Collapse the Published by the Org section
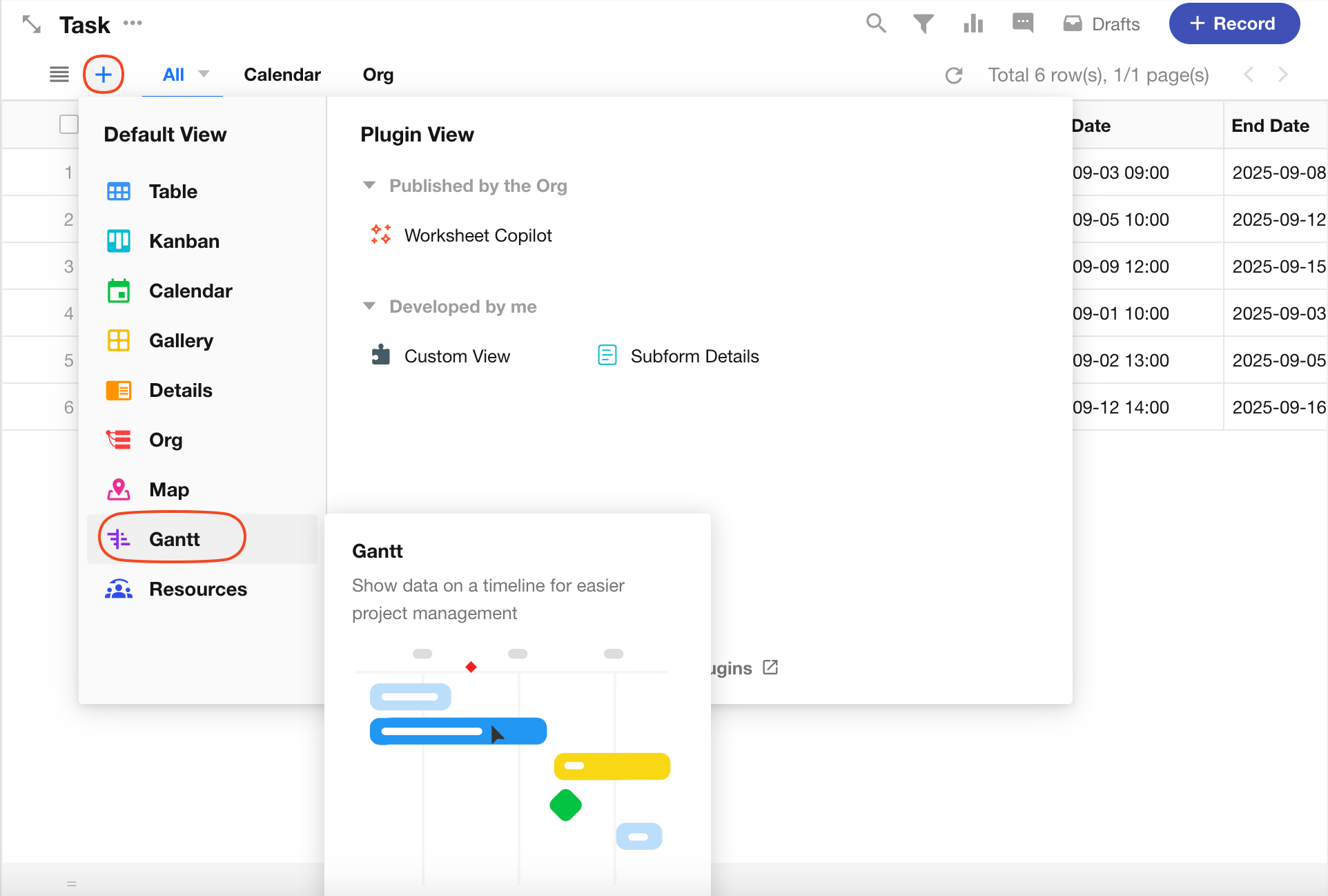Image resolution: width=1328 pixels, height=896 pixels. (369, 186)
